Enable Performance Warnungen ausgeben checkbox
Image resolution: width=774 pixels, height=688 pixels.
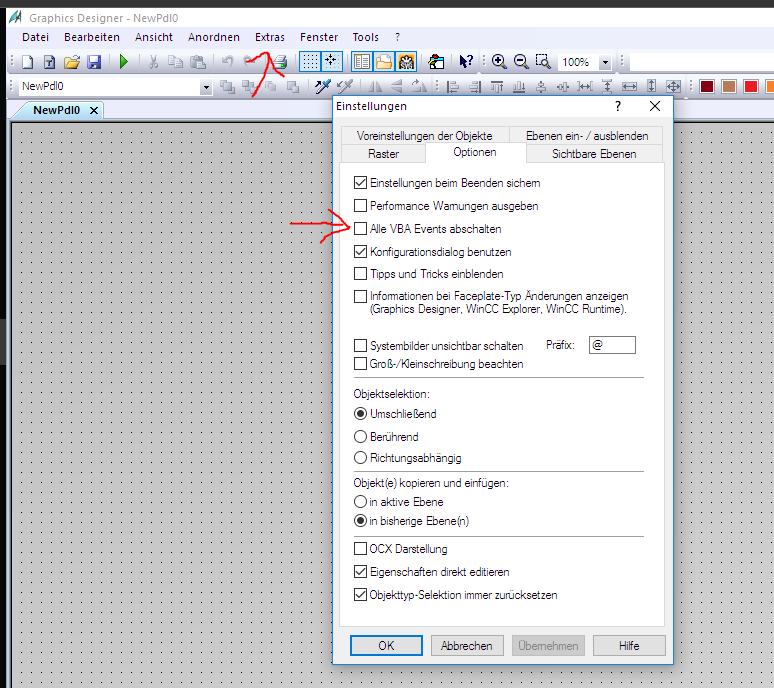(360, 205)
